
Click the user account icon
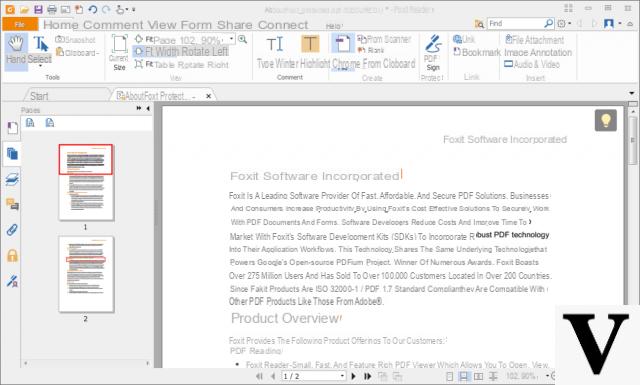click(x=609, y=24)
